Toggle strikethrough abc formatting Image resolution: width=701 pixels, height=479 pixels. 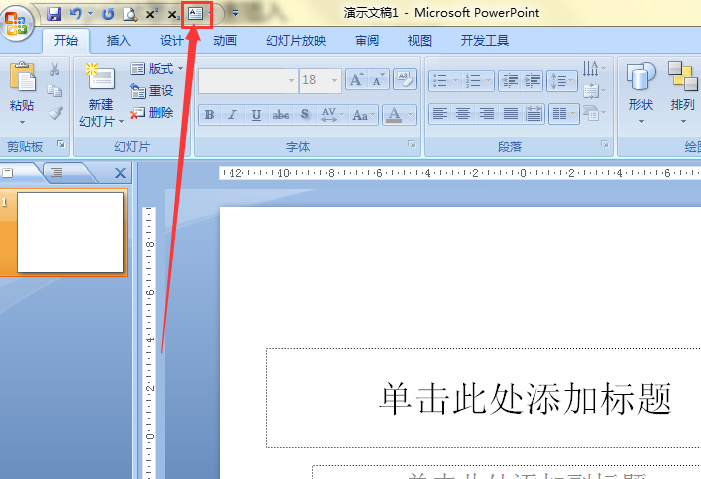(281, 115)
